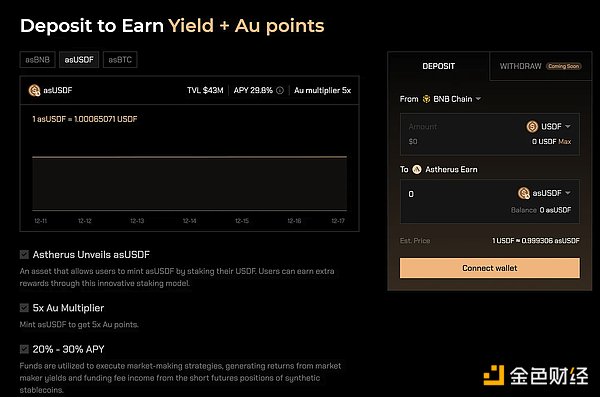Click the Astherus Earn logo icon
This screenshot has width=600, height=397.
tap(417, 169)
